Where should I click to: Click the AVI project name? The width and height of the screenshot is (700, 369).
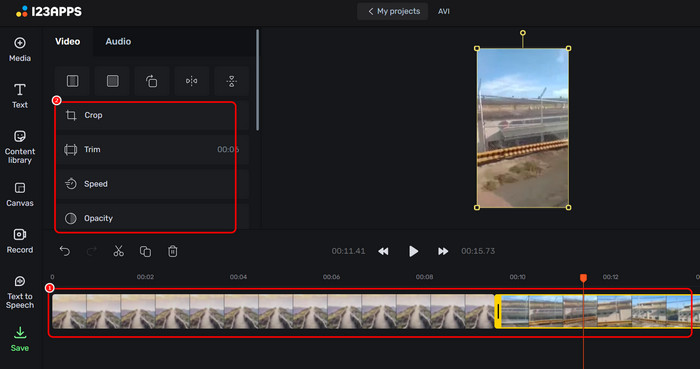click(x=443, y=12)
